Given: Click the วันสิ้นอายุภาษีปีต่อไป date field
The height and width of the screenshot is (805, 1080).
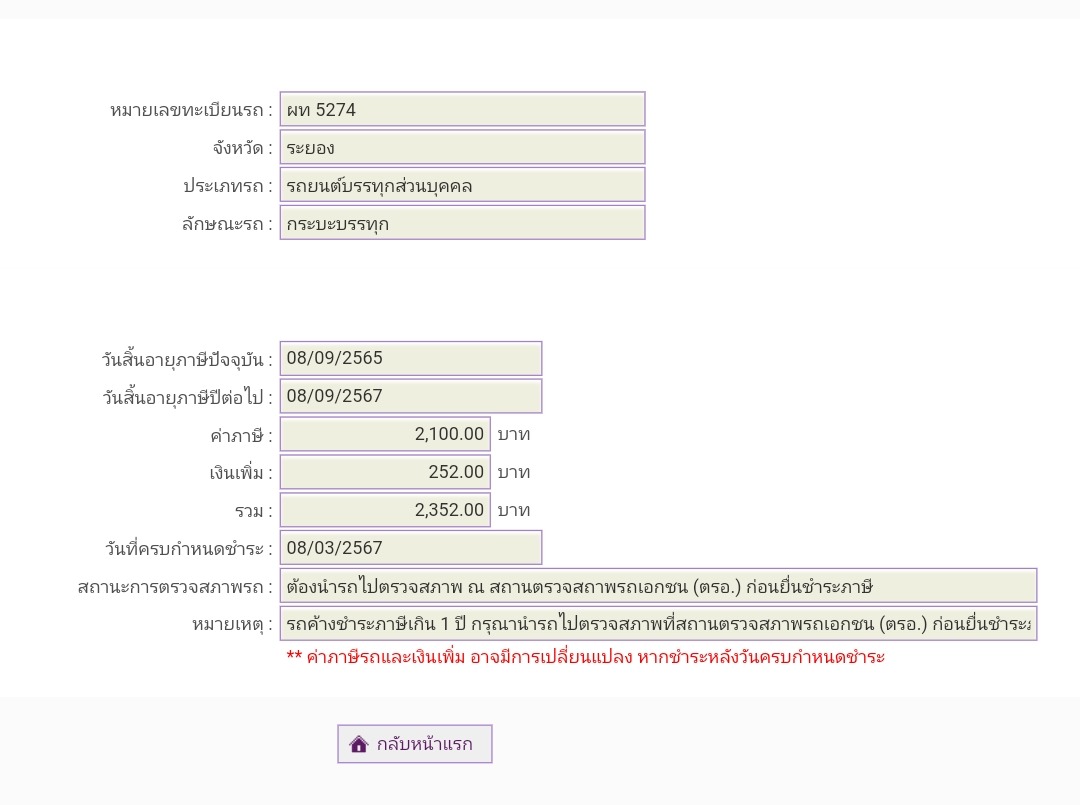Looking at the screenshot, I should point(410,396).
